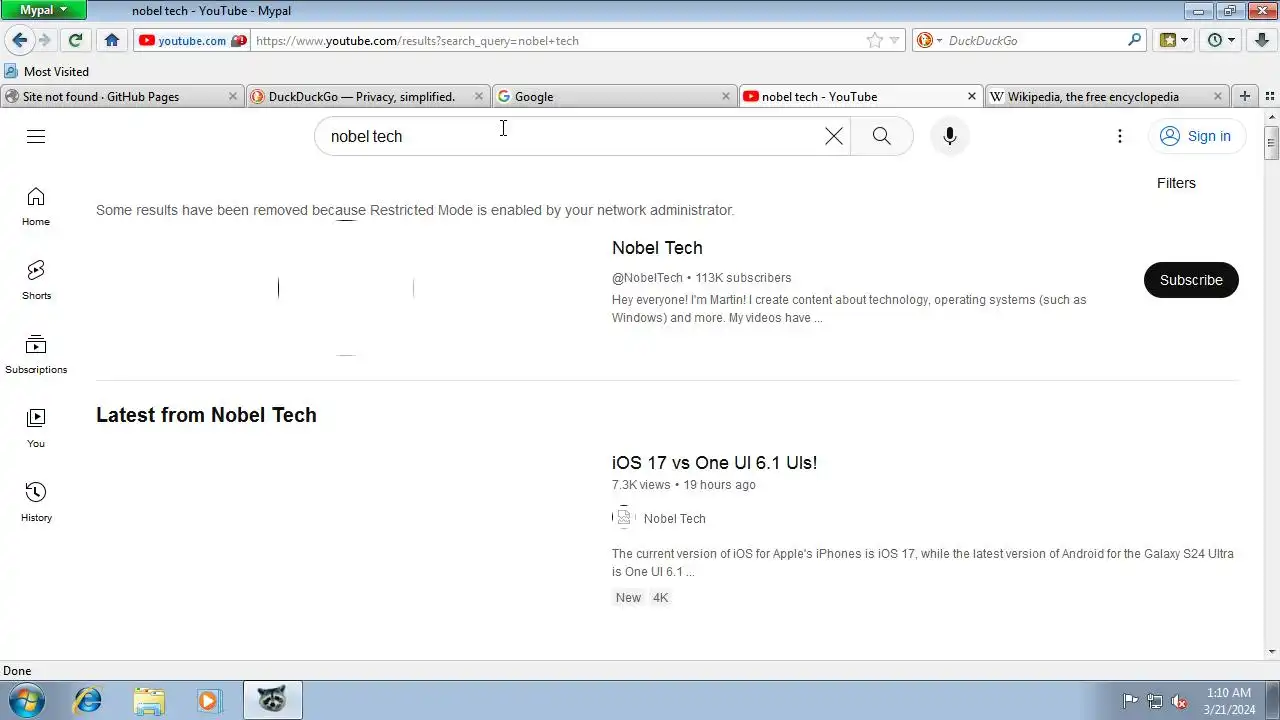The image size is (1280, 720).
Task: Click the scrollbar down arrow
Action: [1271, 652]
